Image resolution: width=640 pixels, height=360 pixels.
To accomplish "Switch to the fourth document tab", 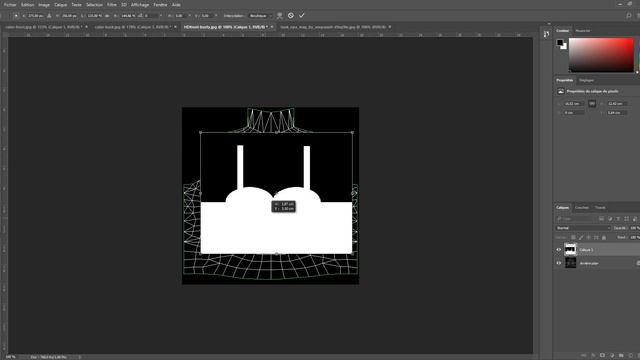I will (333, 27).
